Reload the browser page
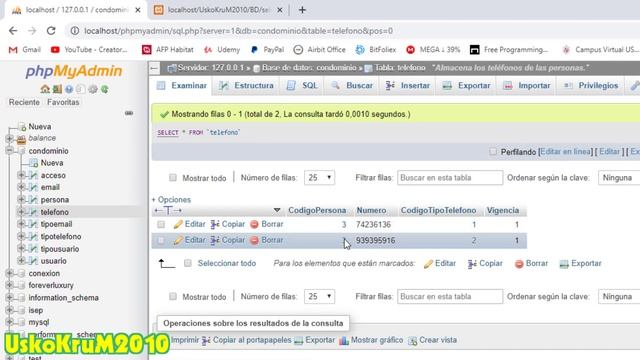 (x=51, y=31)
